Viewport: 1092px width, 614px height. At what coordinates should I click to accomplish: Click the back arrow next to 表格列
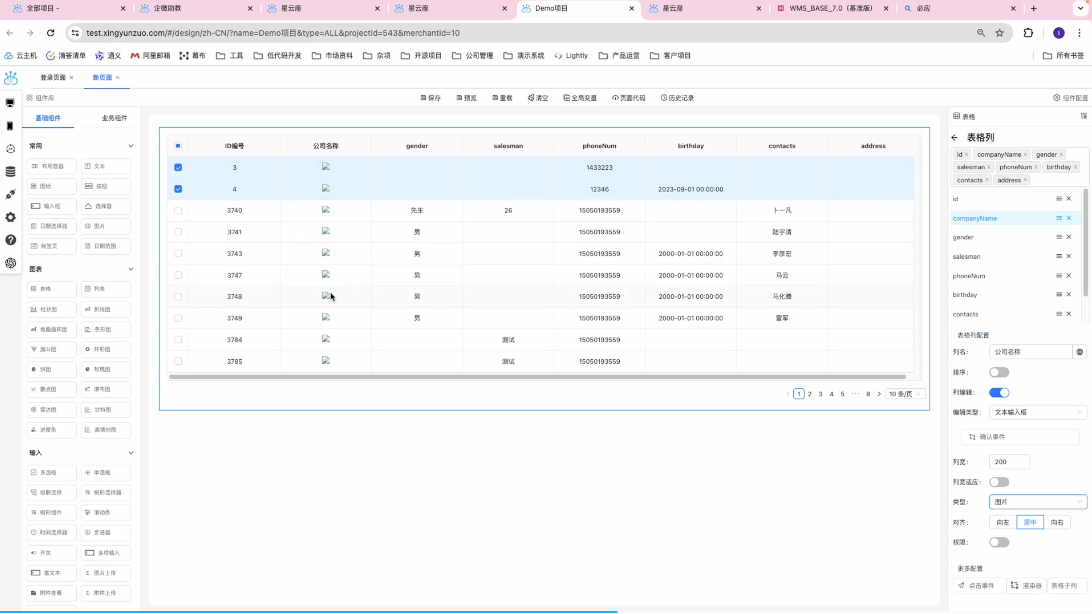(x=955, y=138)
